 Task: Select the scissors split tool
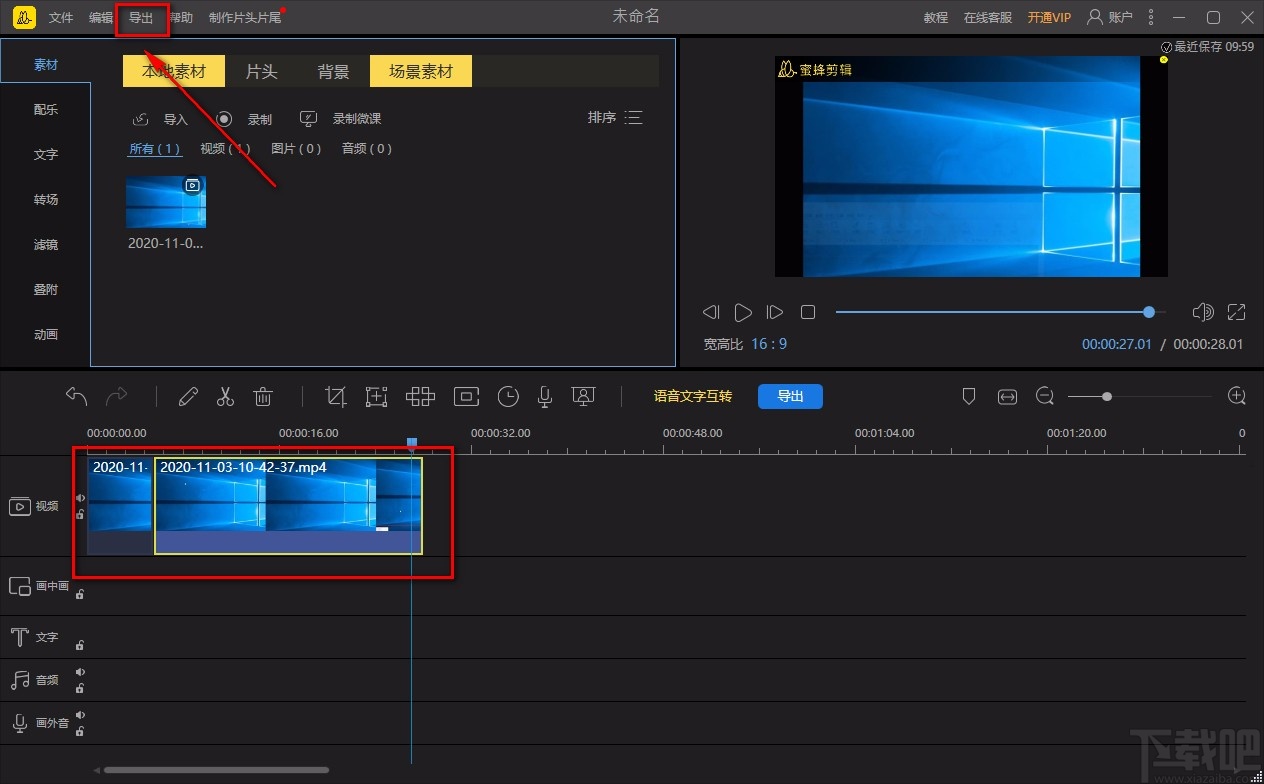click(x=225, y=397)
